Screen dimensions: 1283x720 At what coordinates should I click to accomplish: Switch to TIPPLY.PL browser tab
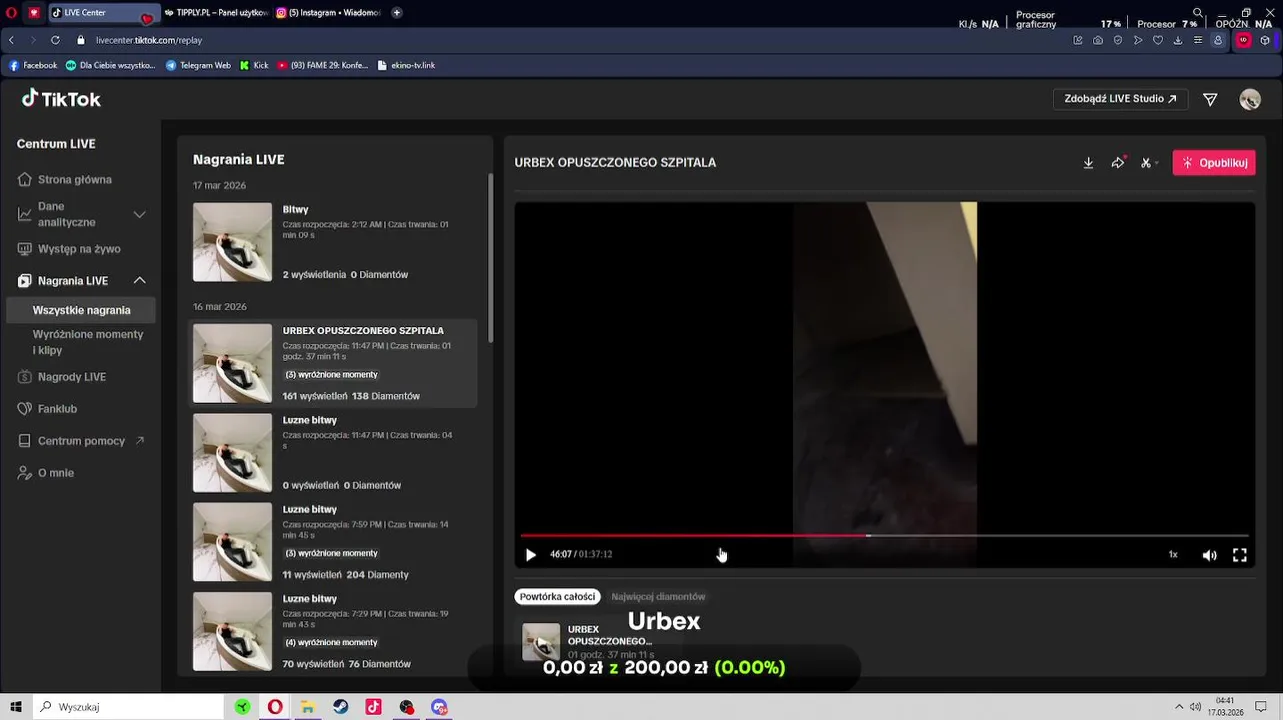[x=215, y=13]
